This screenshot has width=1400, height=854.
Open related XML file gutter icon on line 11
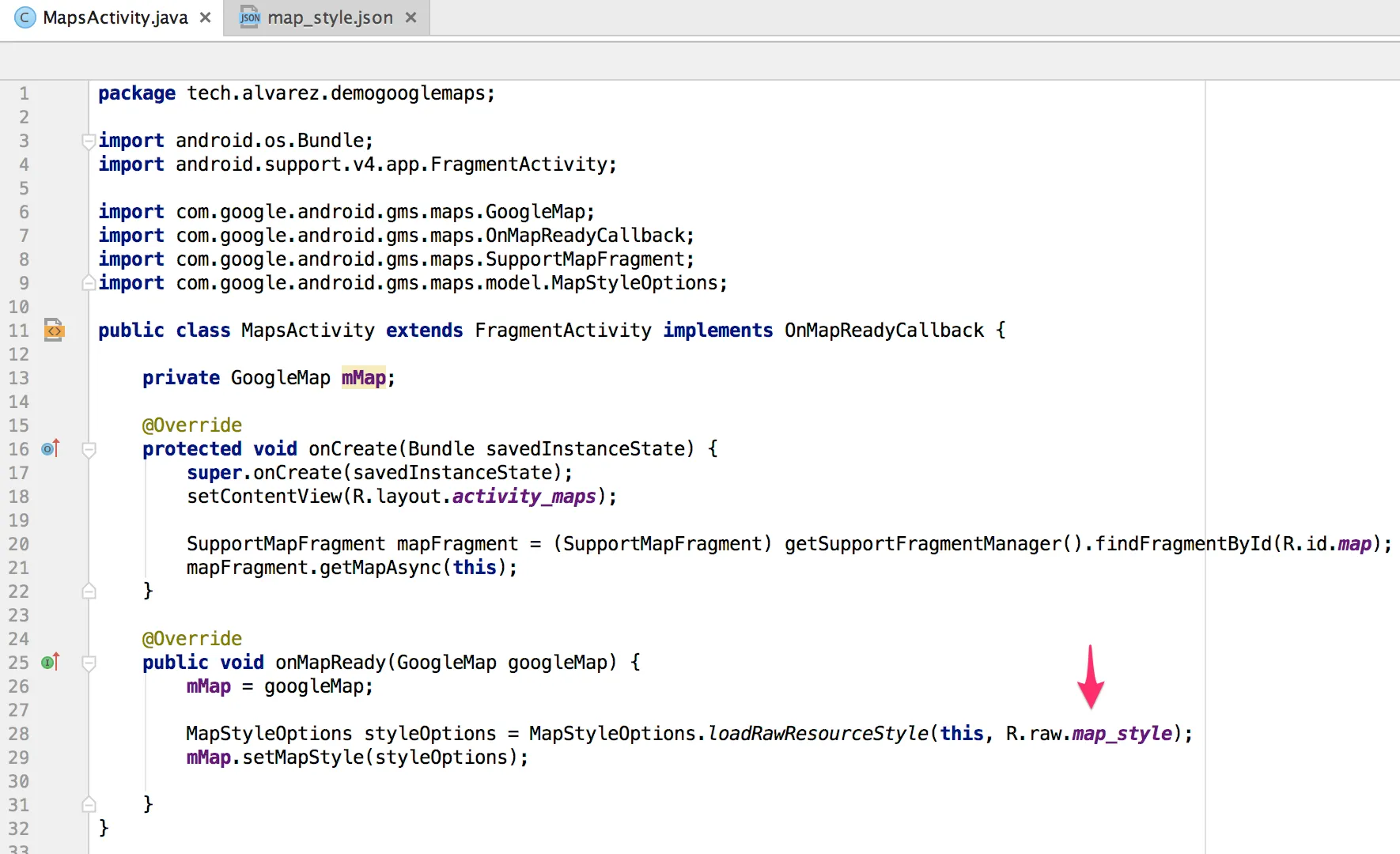(x=54, y=330)
